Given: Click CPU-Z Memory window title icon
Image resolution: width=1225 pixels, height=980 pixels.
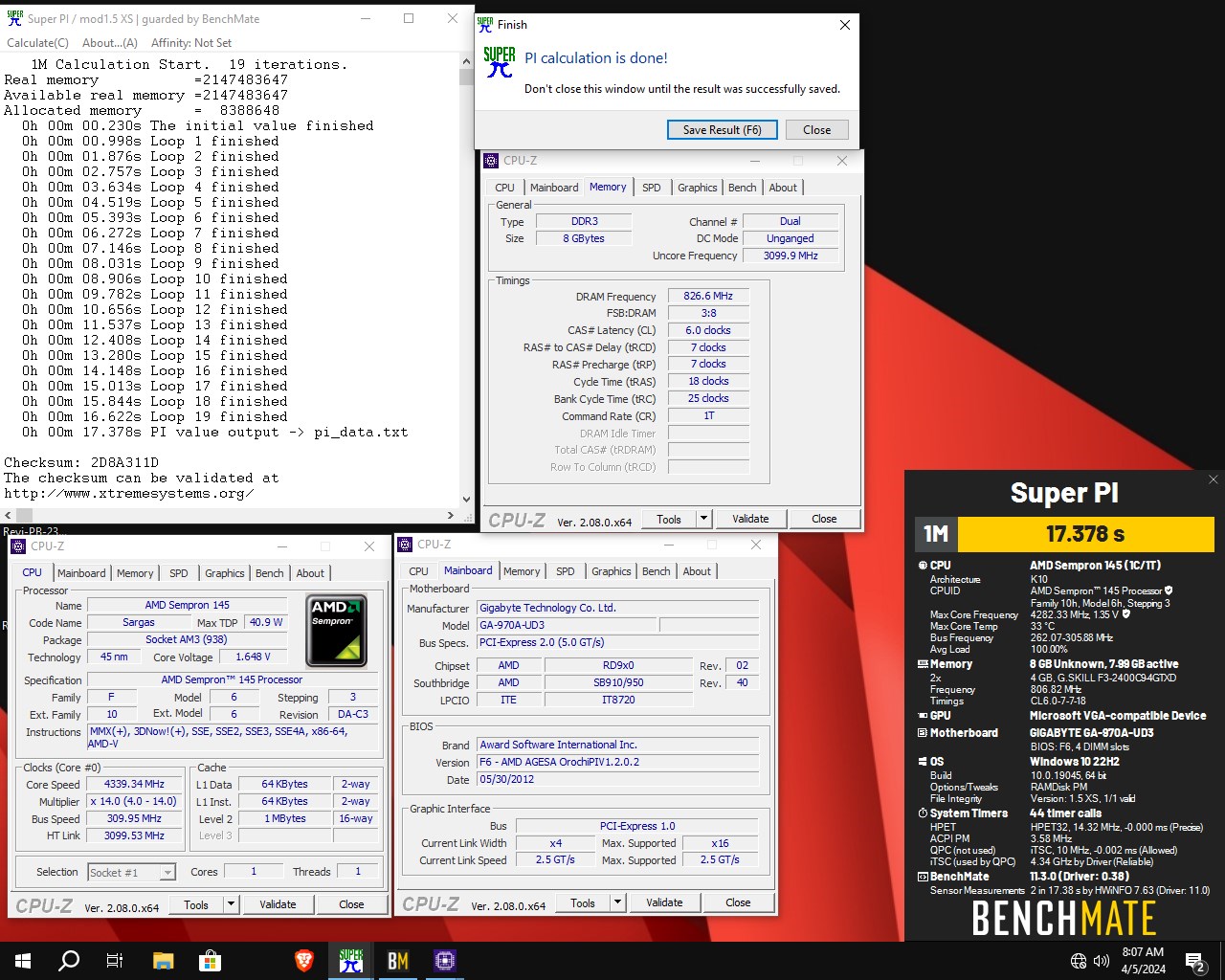Looking at the screenshot, I should click(x=491, y=161).
